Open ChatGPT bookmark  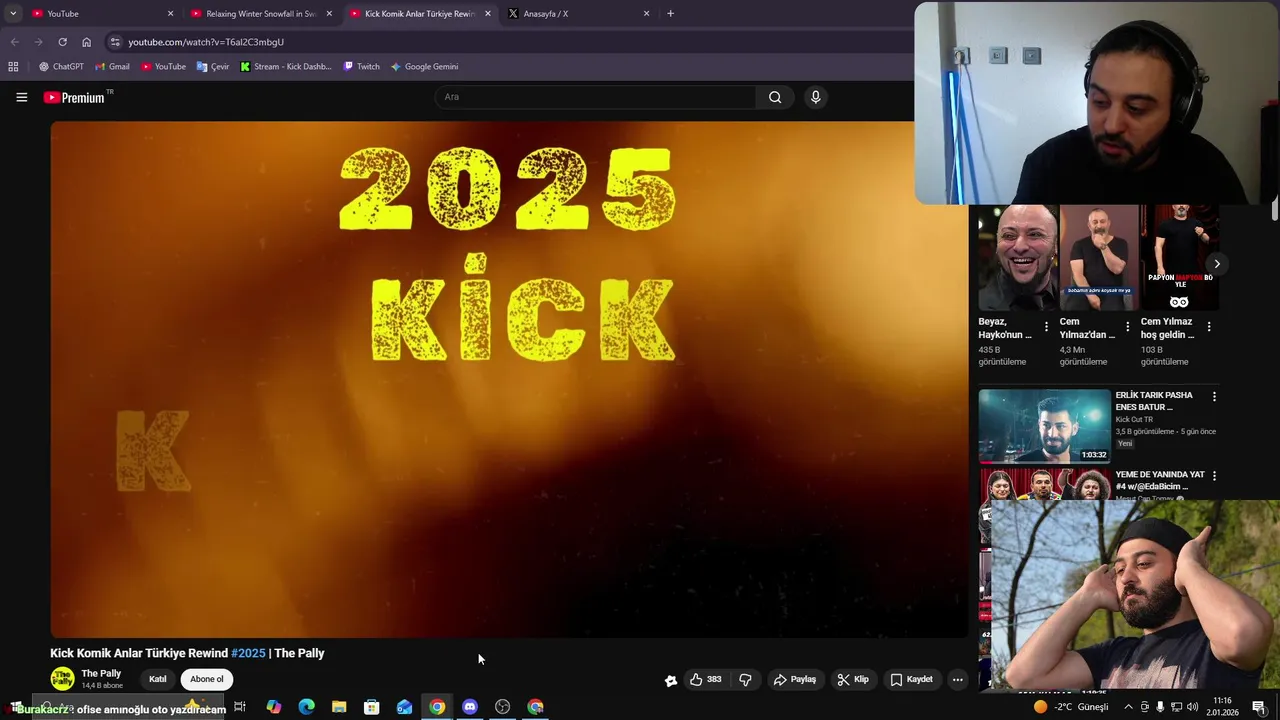point(61,66)
